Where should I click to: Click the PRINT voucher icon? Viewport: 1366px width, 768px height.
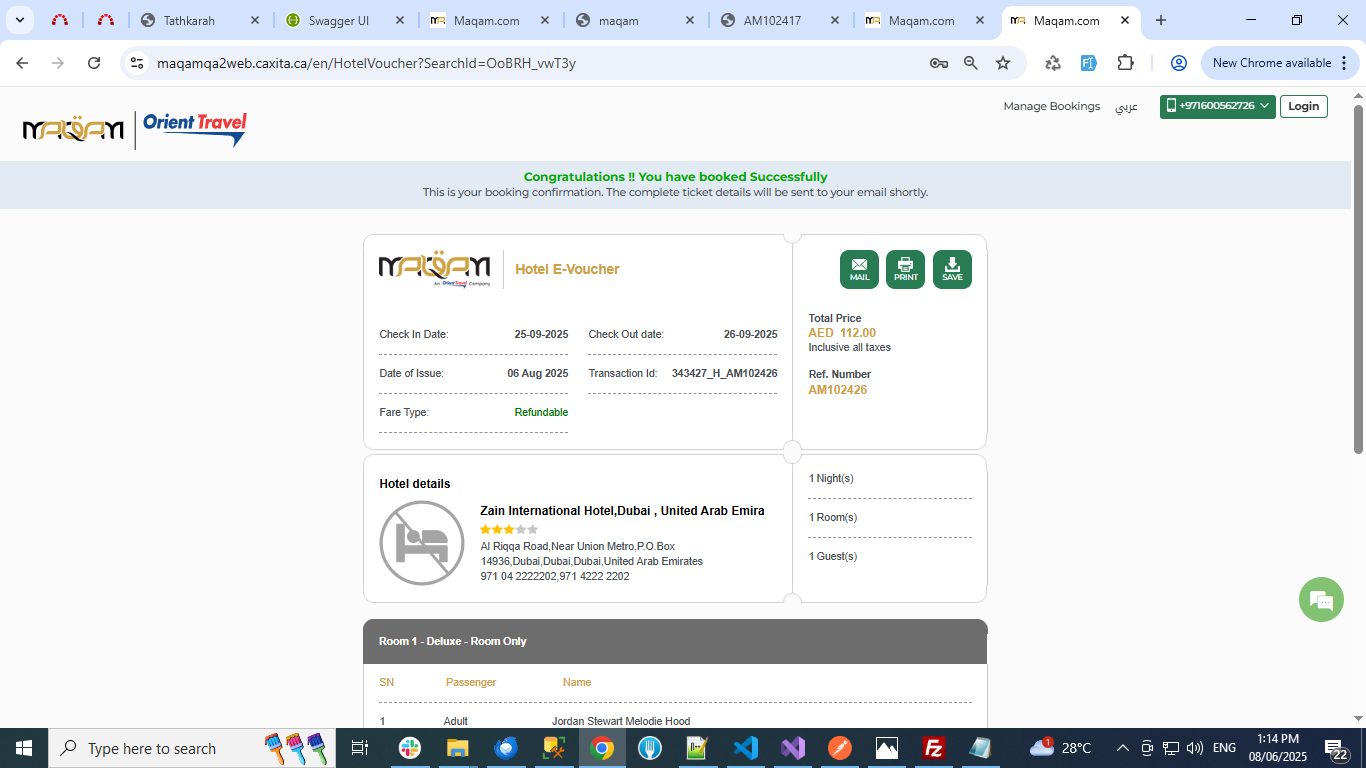tap(905, 269)
